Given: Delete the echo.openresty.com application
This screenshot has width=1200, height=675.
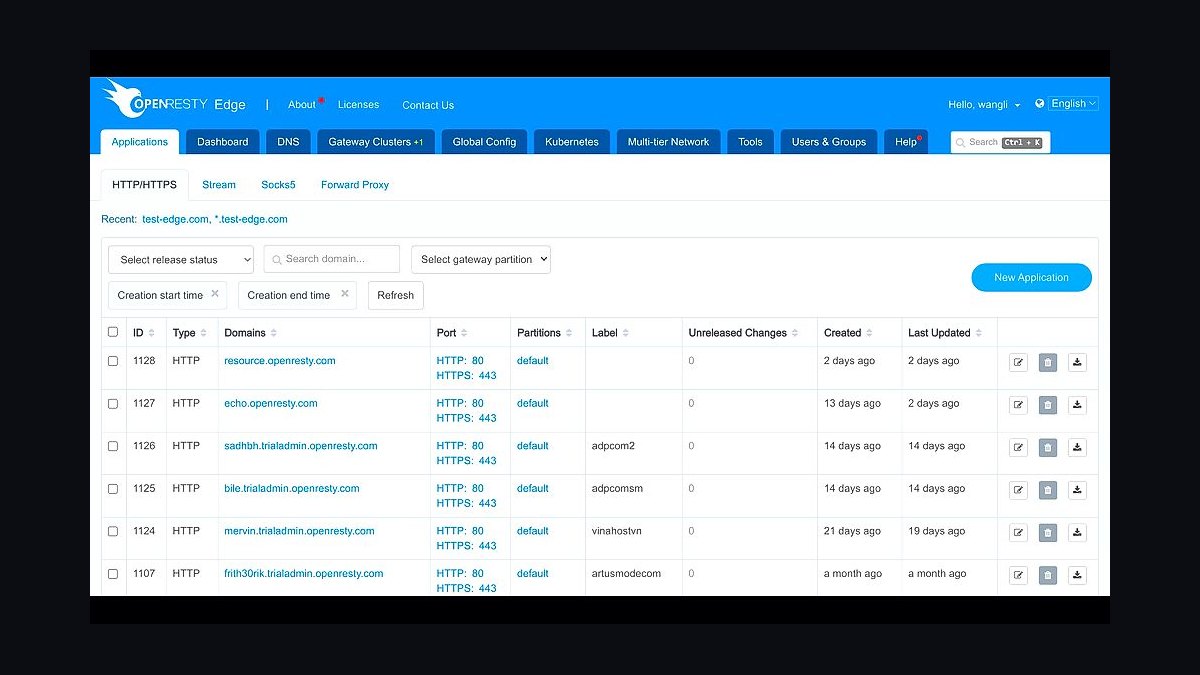Looking at the screenshot, I should click(x=1048, y=405).
